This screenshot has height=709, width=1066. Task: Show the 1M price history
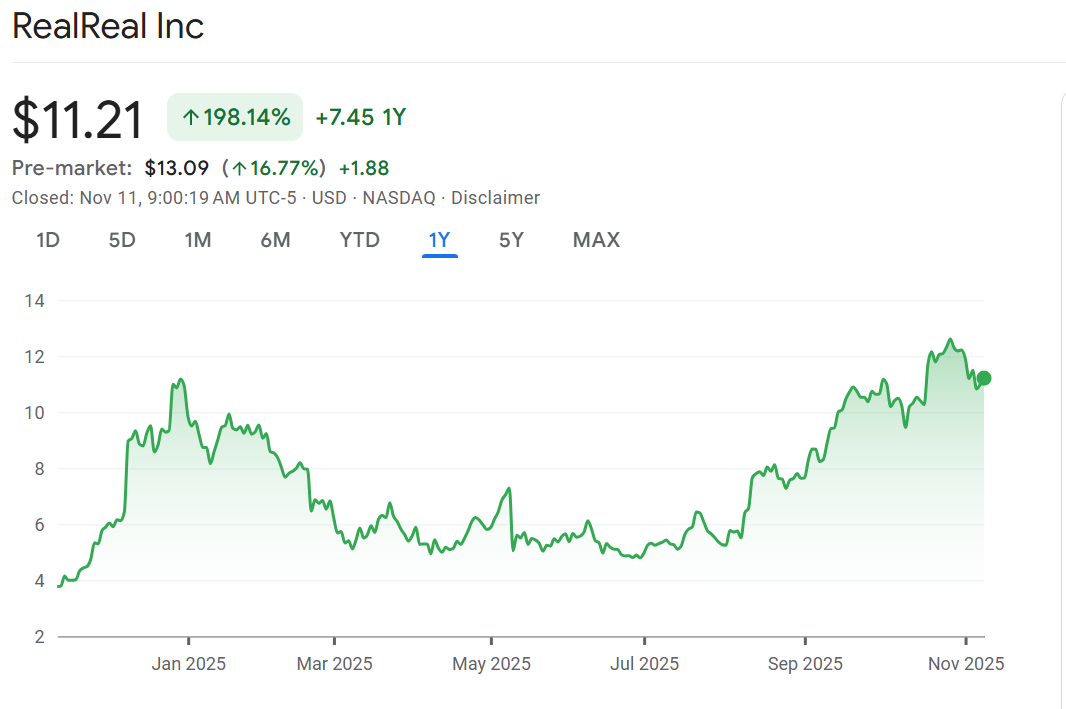click(x=198, y=240)
